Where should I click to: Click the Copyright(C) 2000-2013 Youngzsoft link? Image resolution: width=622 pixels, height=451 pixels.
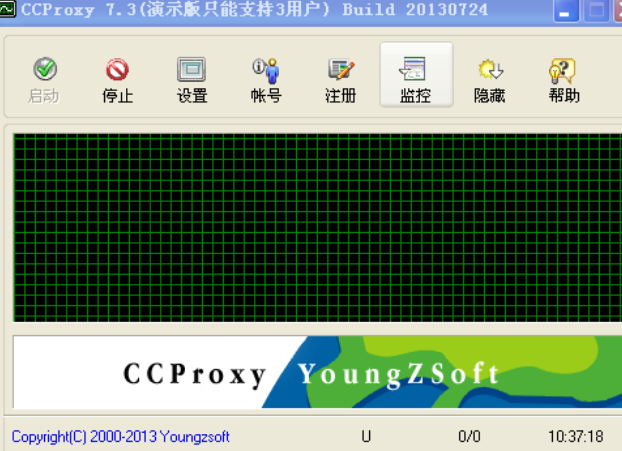click(x=121, y=437)
